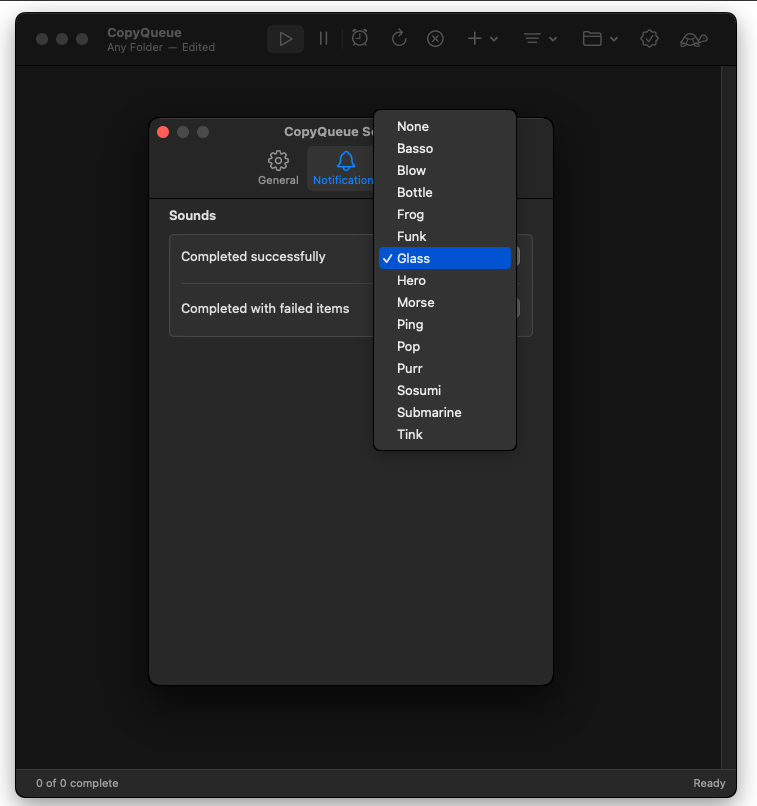Open the General settings gear tab
This screenshot has height=806, width=757.
point(278,168)
